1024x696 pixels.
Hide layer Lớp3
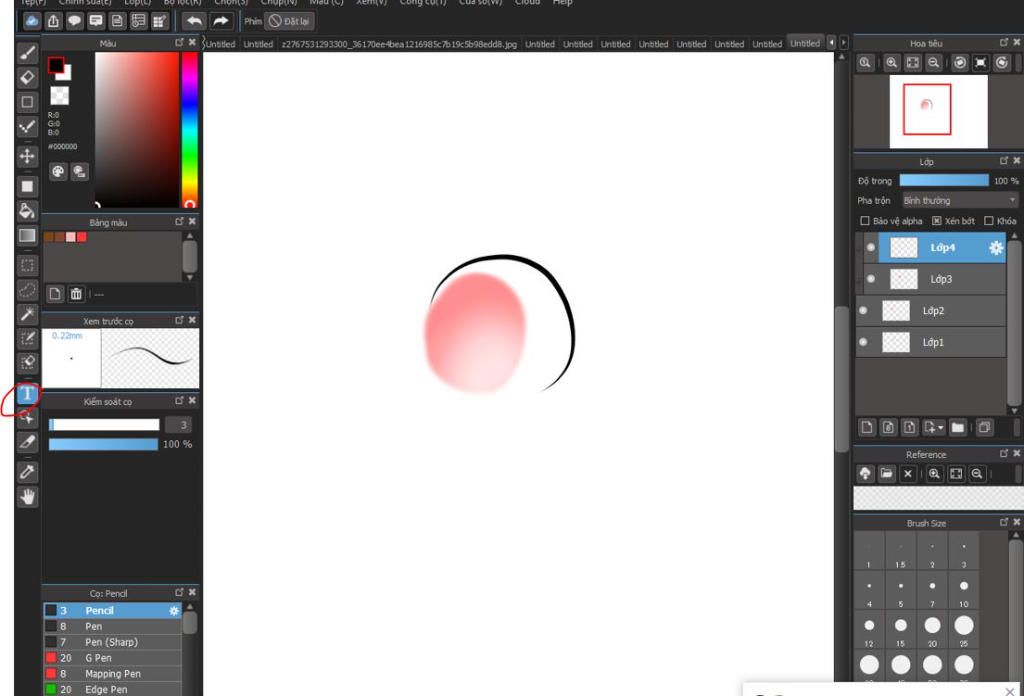(x=871, y=279)
